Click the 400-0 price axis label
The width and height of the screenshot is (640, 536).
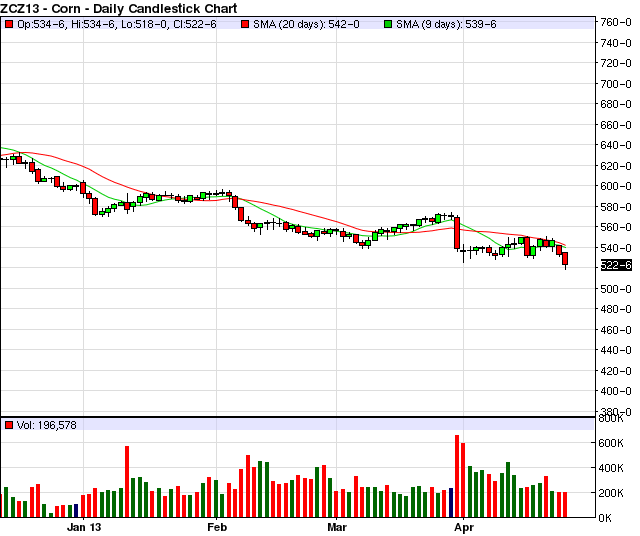616,391
